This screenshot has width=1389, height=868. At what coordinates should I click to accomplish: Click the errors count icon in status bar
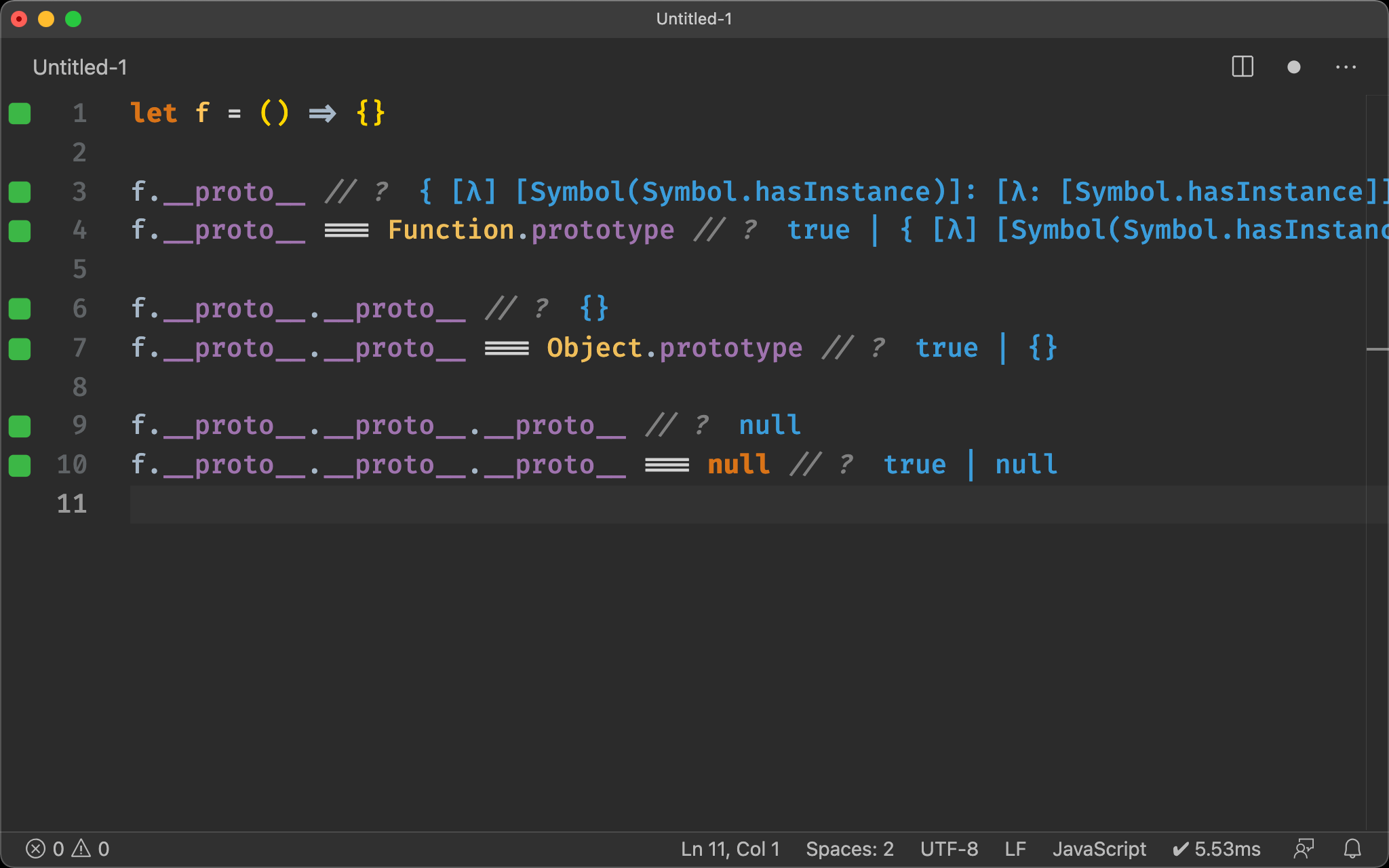pyautogui.click(x=36, y=848)
